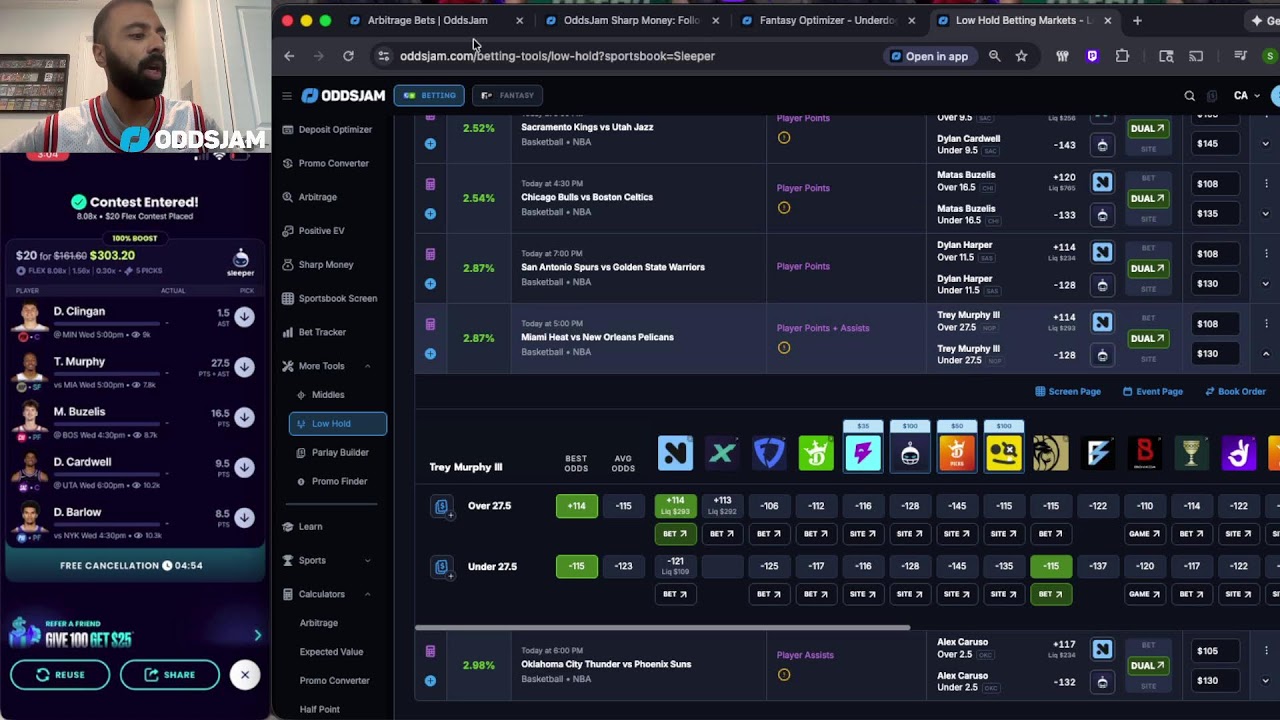Image resolution: width=1280 pixels, height=720 pixels.
Task: Click the ProphetX sportsbook logo
Action: click(722, 454)
